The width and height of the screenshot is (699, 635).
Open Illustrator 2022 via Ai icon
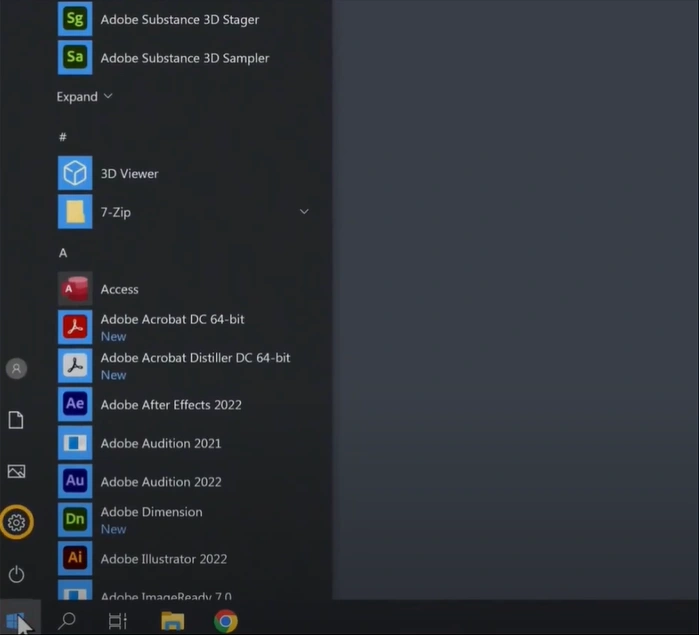(75, 558)
